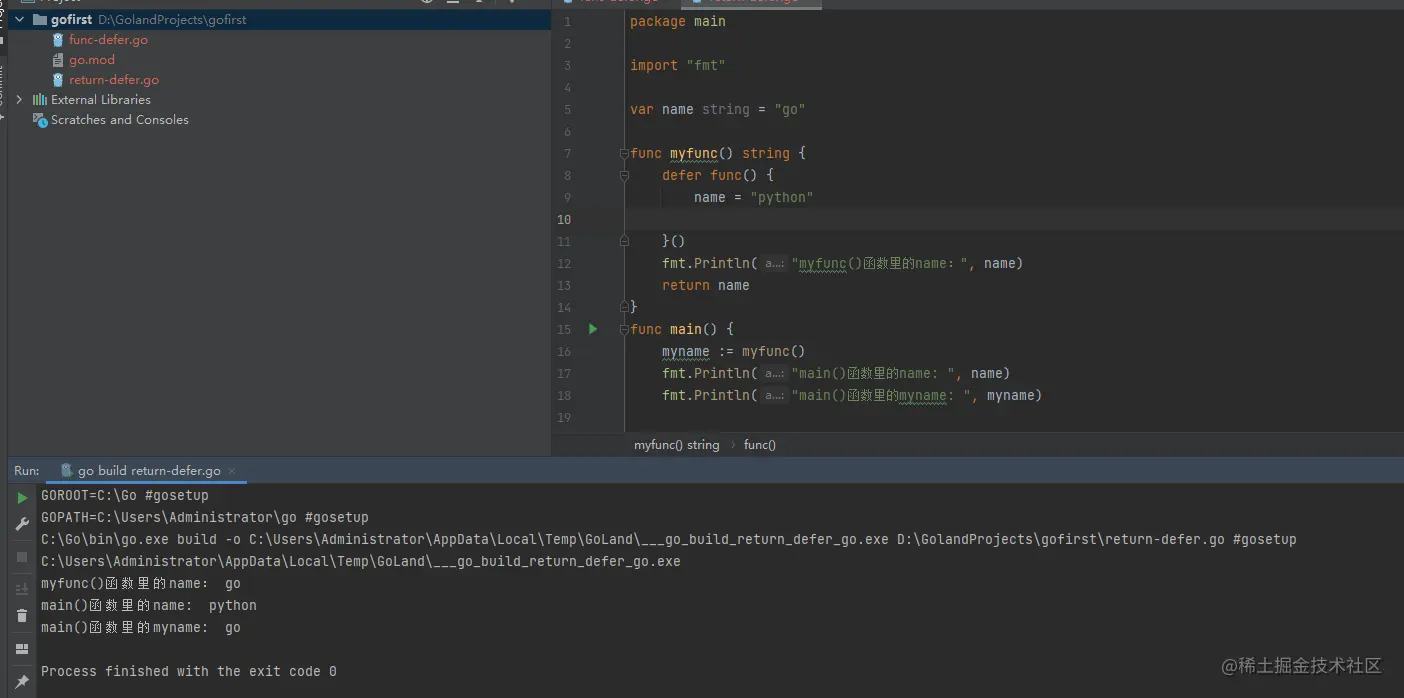Click name = "python" assignment in code
The height and width of the screenshot is (698, 1404).
[754, 197]
